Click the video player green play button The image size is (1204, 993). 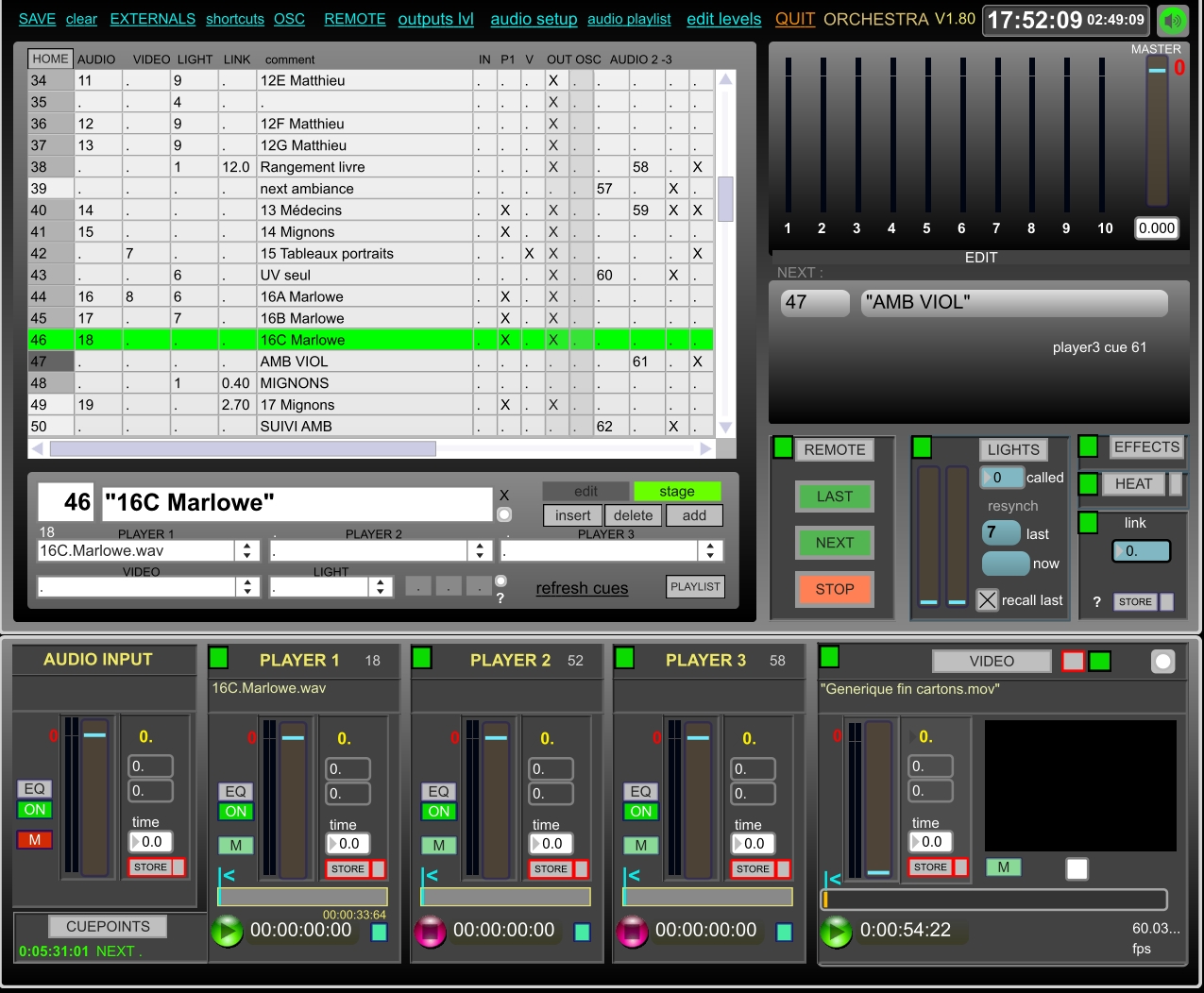(836, 932)
